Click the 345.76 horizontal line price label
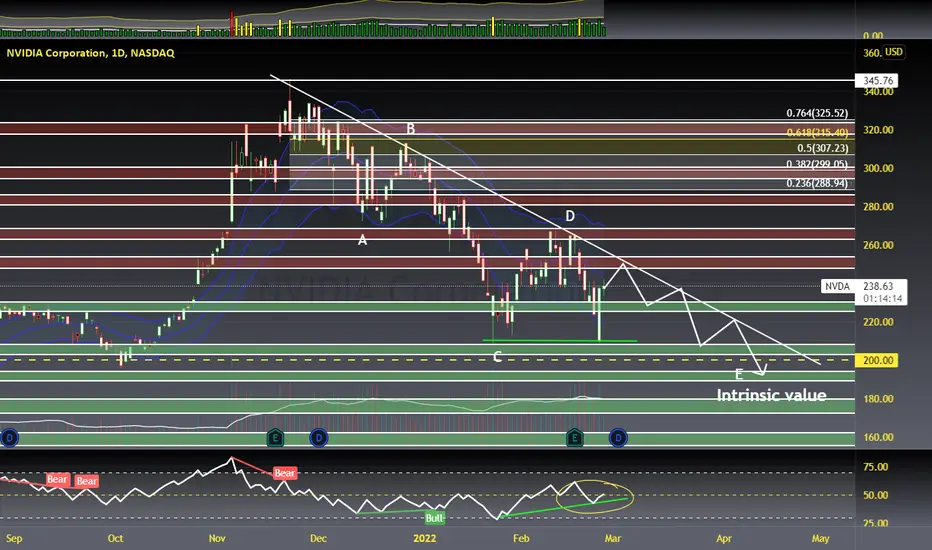Screen dimensions: 932x550 tap(877, 80)
